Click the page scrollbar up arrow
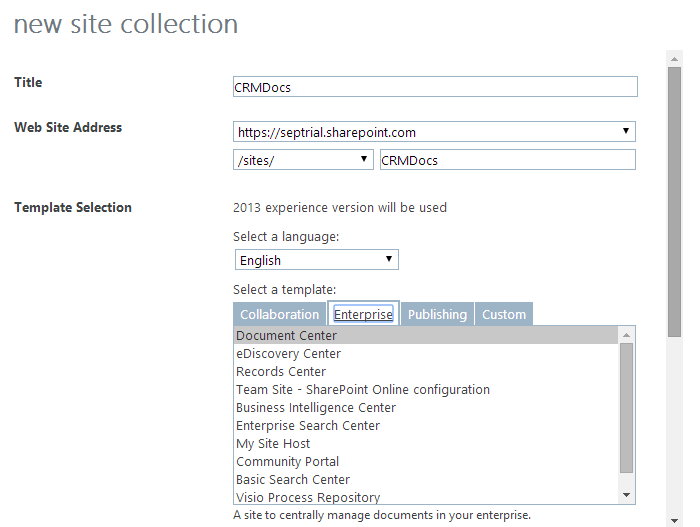700x527 pixels. (x=675, y=59)
